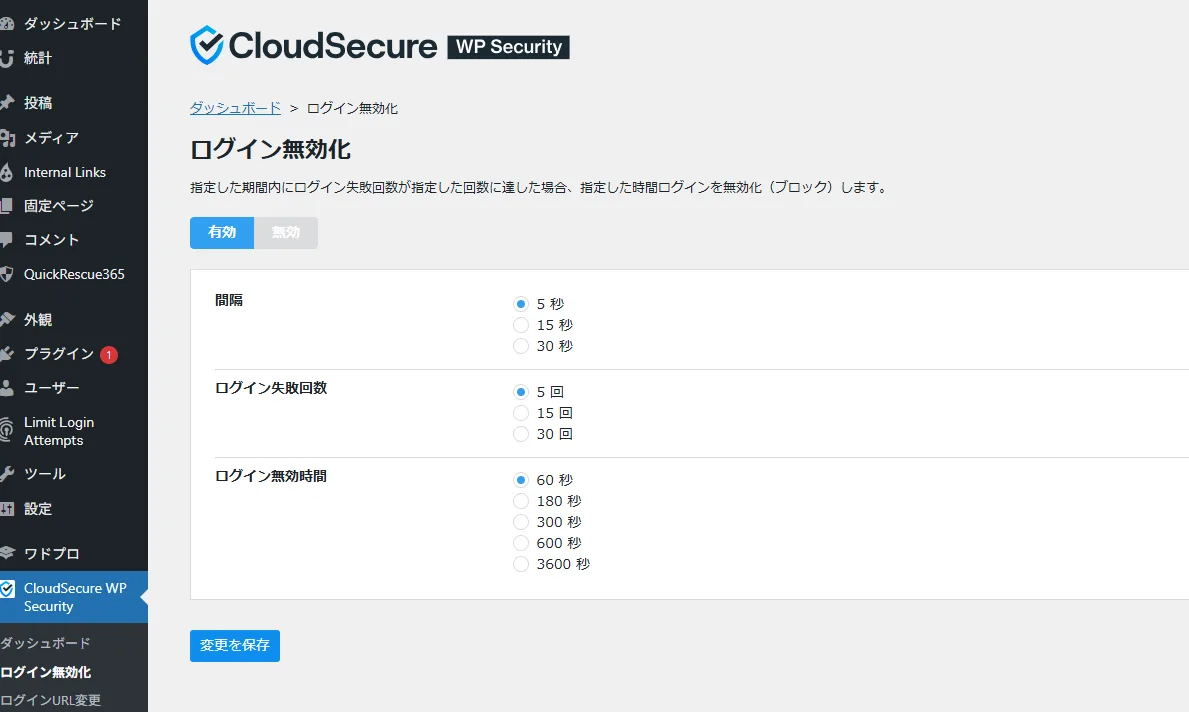This screenshot has width=1189, height=712.
Task: Click the user icon beside ユーザー
Action: (7, 388)
